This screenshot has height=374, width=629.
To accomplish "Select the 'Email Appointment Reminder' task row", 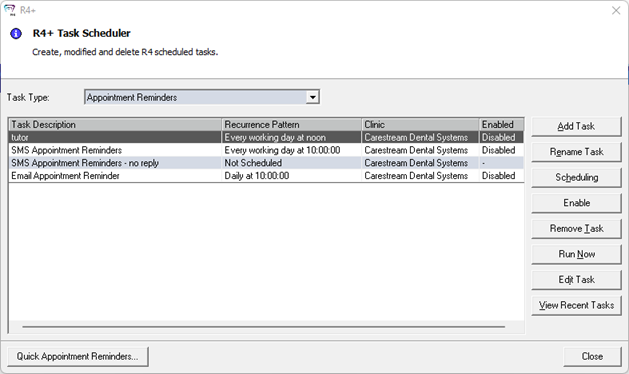I will click(x=266, y=176).
